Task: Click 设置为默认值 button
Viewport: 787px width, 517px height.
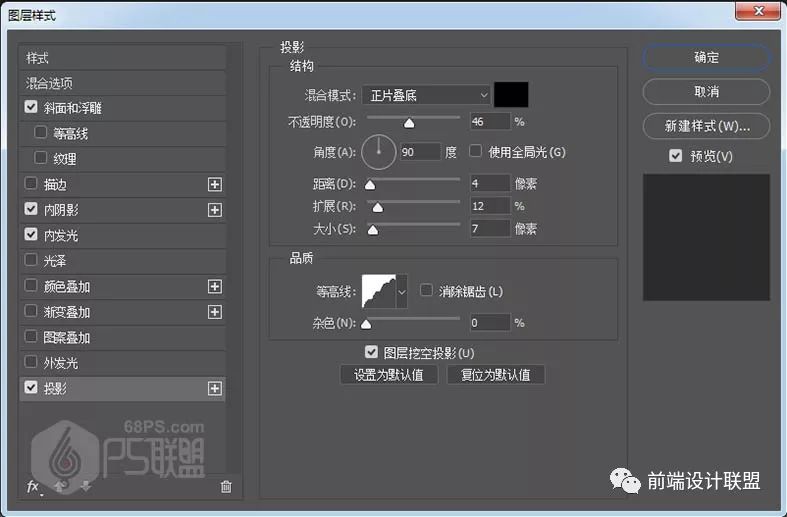Action: (x=389, y=375)
